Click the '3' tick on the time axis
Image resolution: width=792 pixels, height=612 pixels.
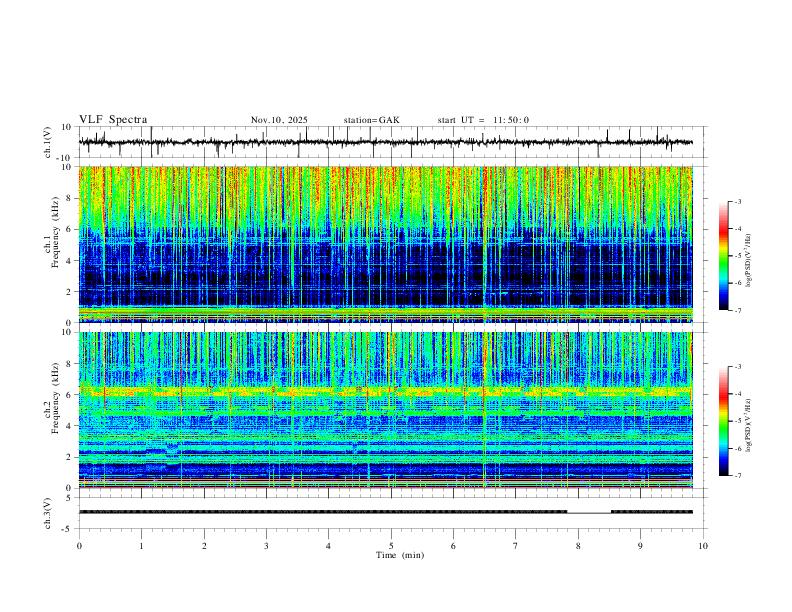click(x=266, y=546)
